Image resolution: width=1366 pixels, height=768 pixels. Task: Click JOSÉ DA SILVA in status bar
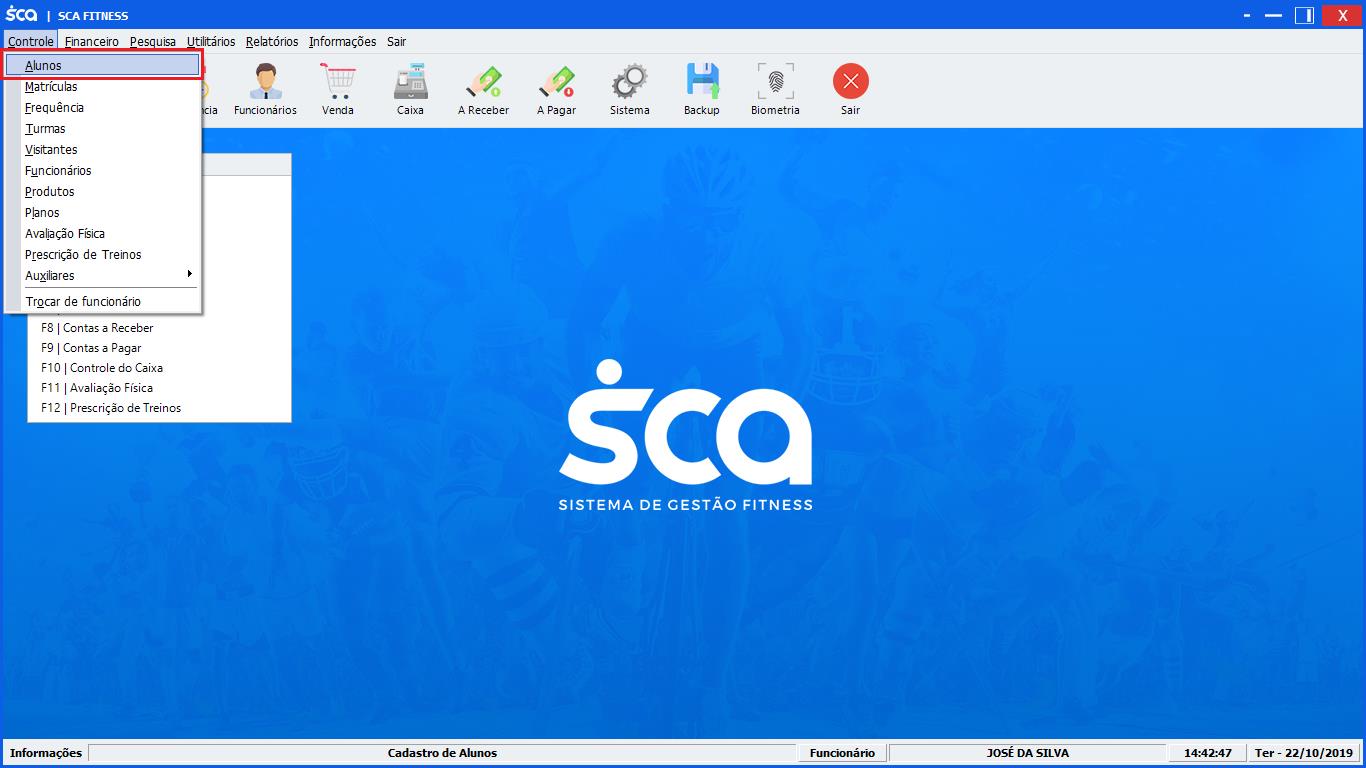pos(1027,753)
